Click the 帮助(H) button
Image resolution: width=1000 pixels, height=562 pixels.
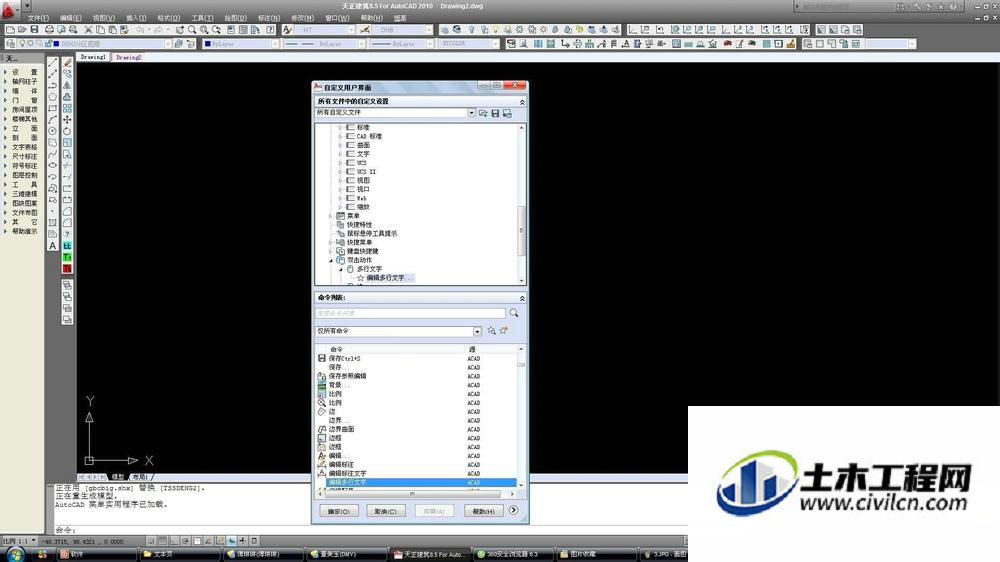tap(483, 511)
